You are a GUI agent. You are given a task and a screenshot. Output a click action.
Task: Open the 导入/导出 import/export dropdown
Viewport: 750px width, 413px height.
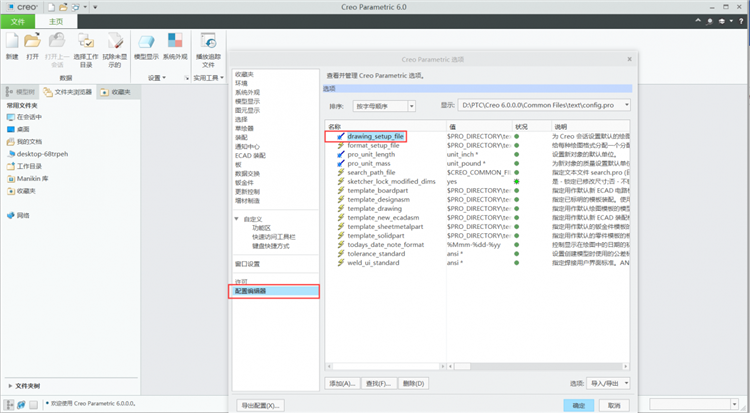point(626,383)
